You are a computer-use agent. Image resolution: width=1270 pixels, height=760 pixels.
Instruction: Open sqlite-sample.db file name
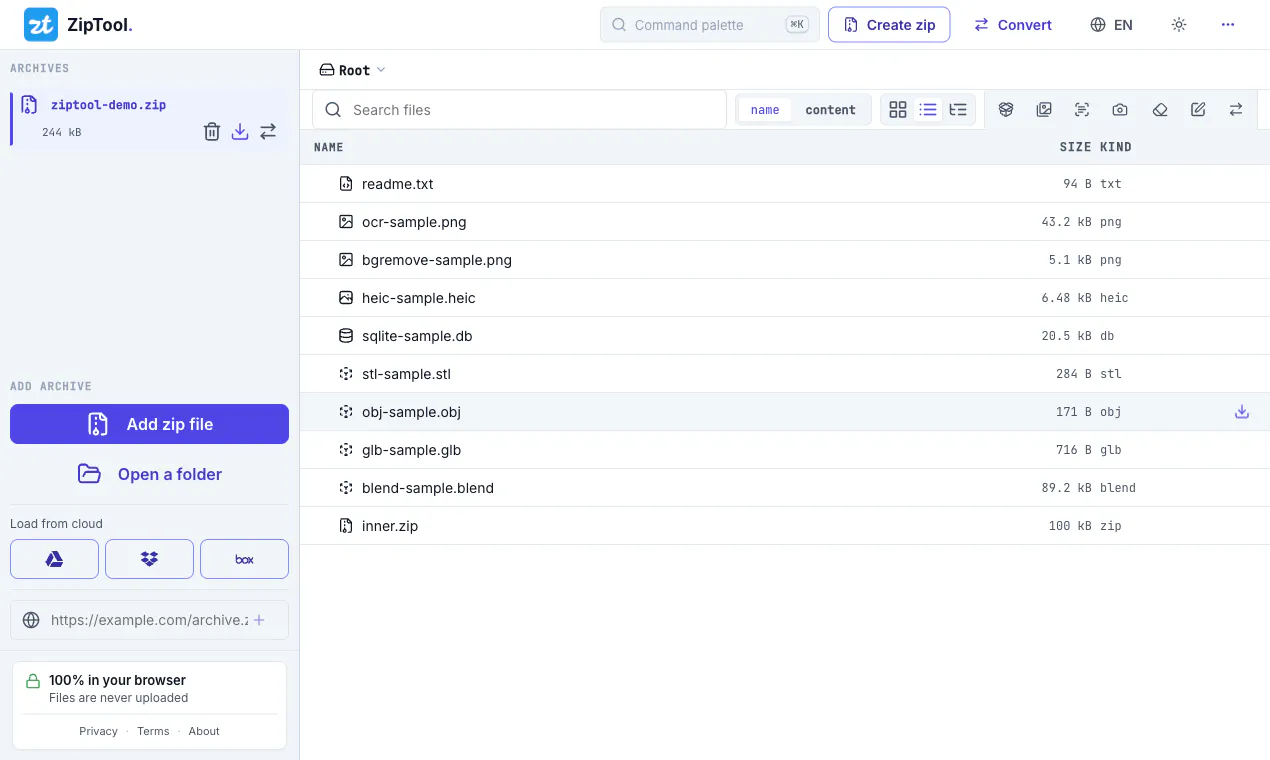(417, 336)
